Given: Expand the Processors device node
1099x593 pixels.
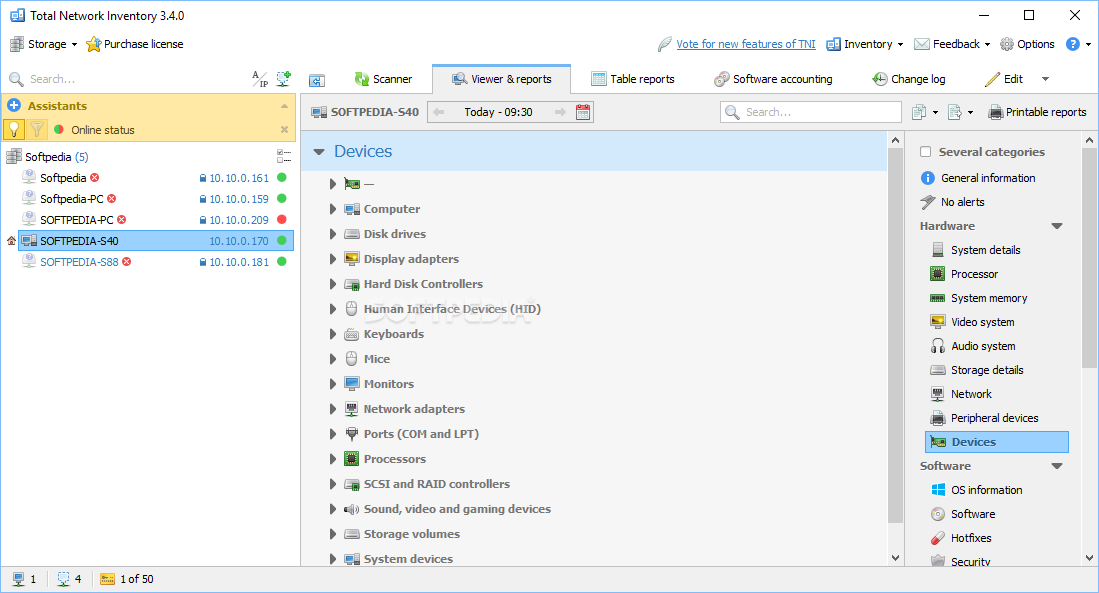Looking at the screenshot, I should 333,459.
